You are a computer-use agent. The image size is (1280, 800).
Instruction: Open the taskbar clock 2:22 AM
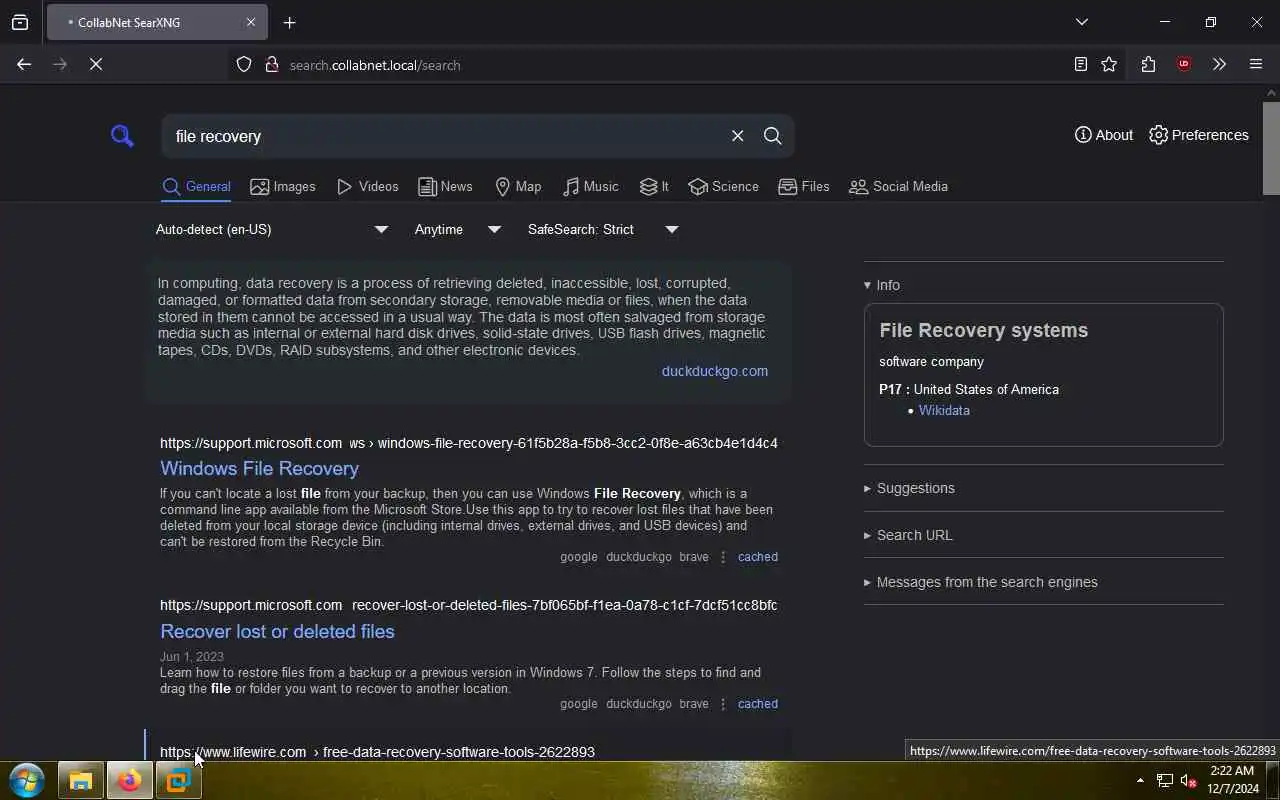(x=1232, y=780)
